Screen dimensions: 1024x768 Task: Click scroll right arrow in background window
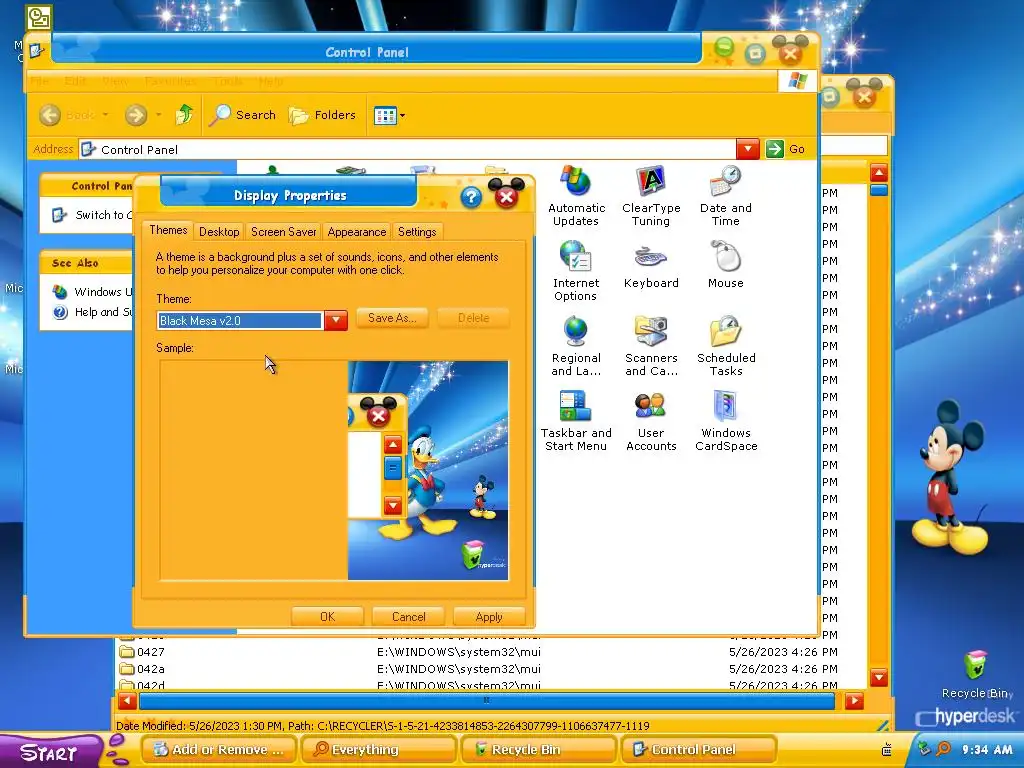coord(854,701)
